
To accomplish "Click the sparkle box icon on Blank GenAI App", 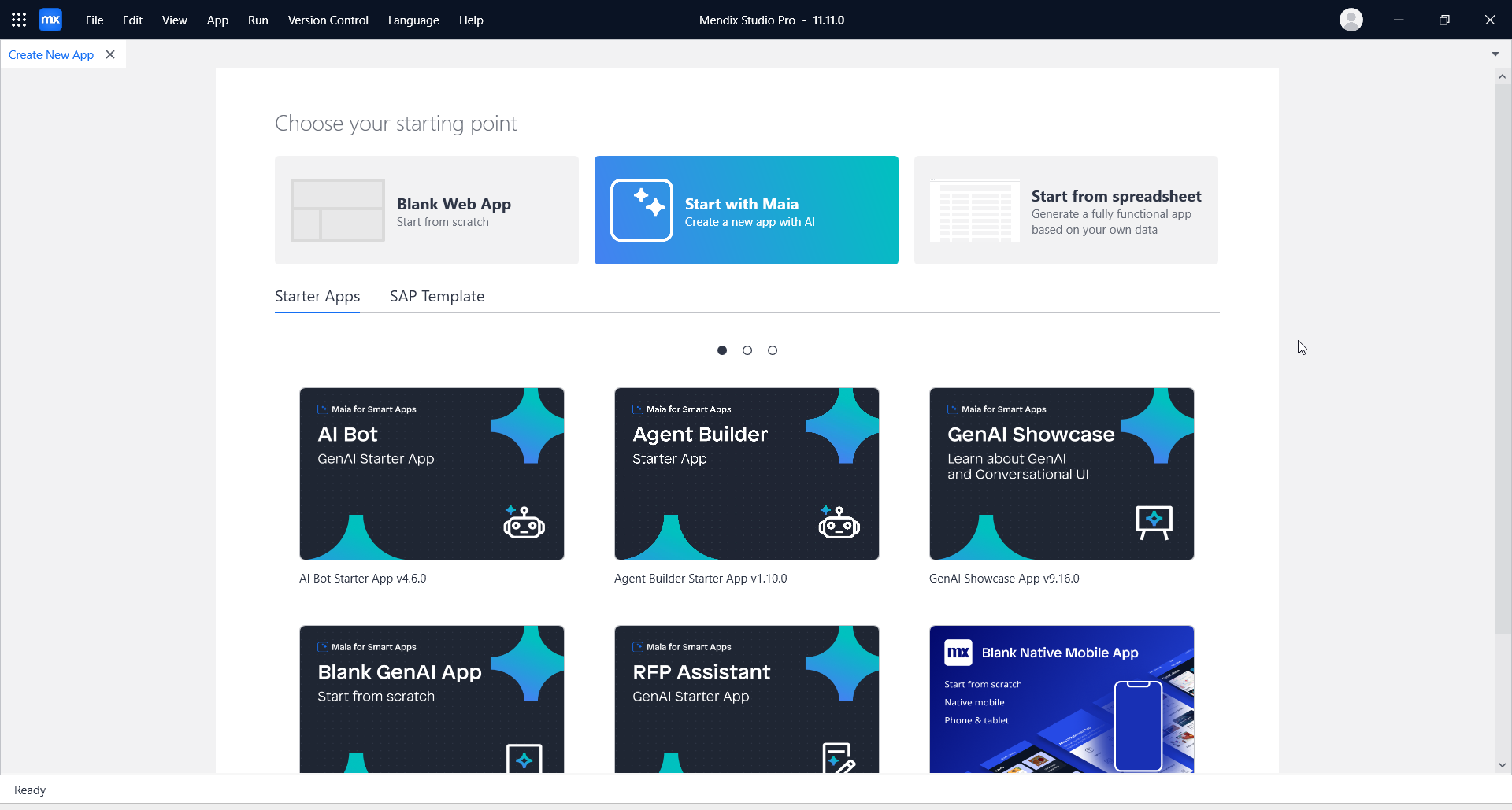I will coord(524,759).
